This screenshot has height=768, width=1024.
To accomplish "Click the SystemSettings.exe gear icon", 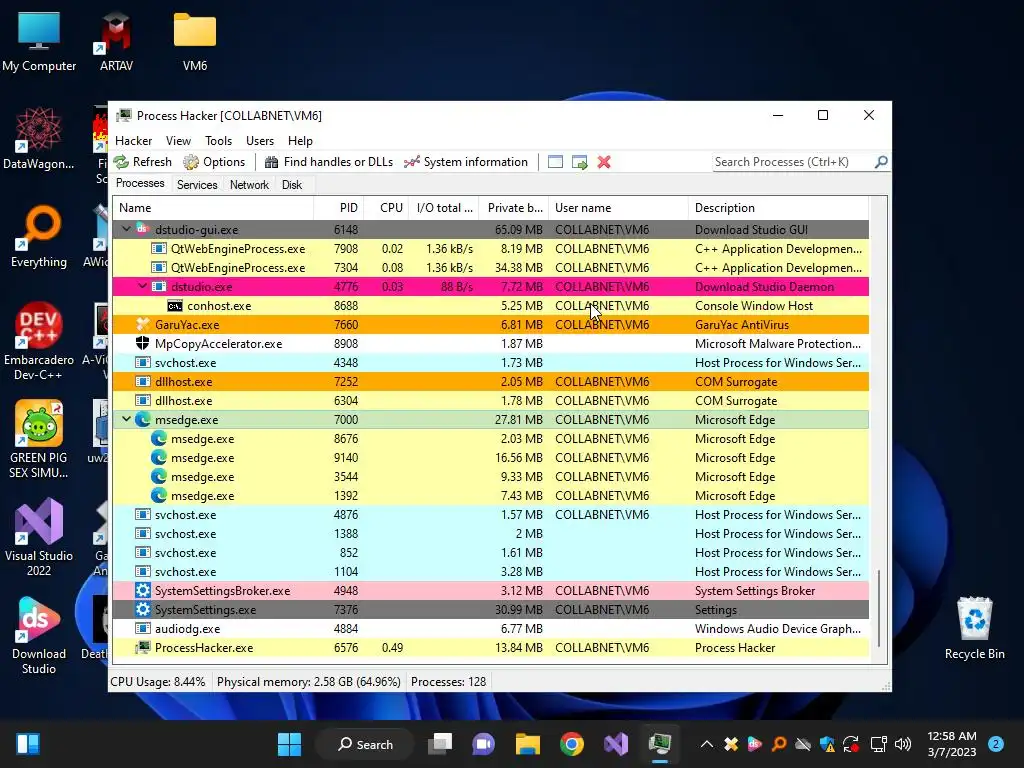I will point(142,609).
